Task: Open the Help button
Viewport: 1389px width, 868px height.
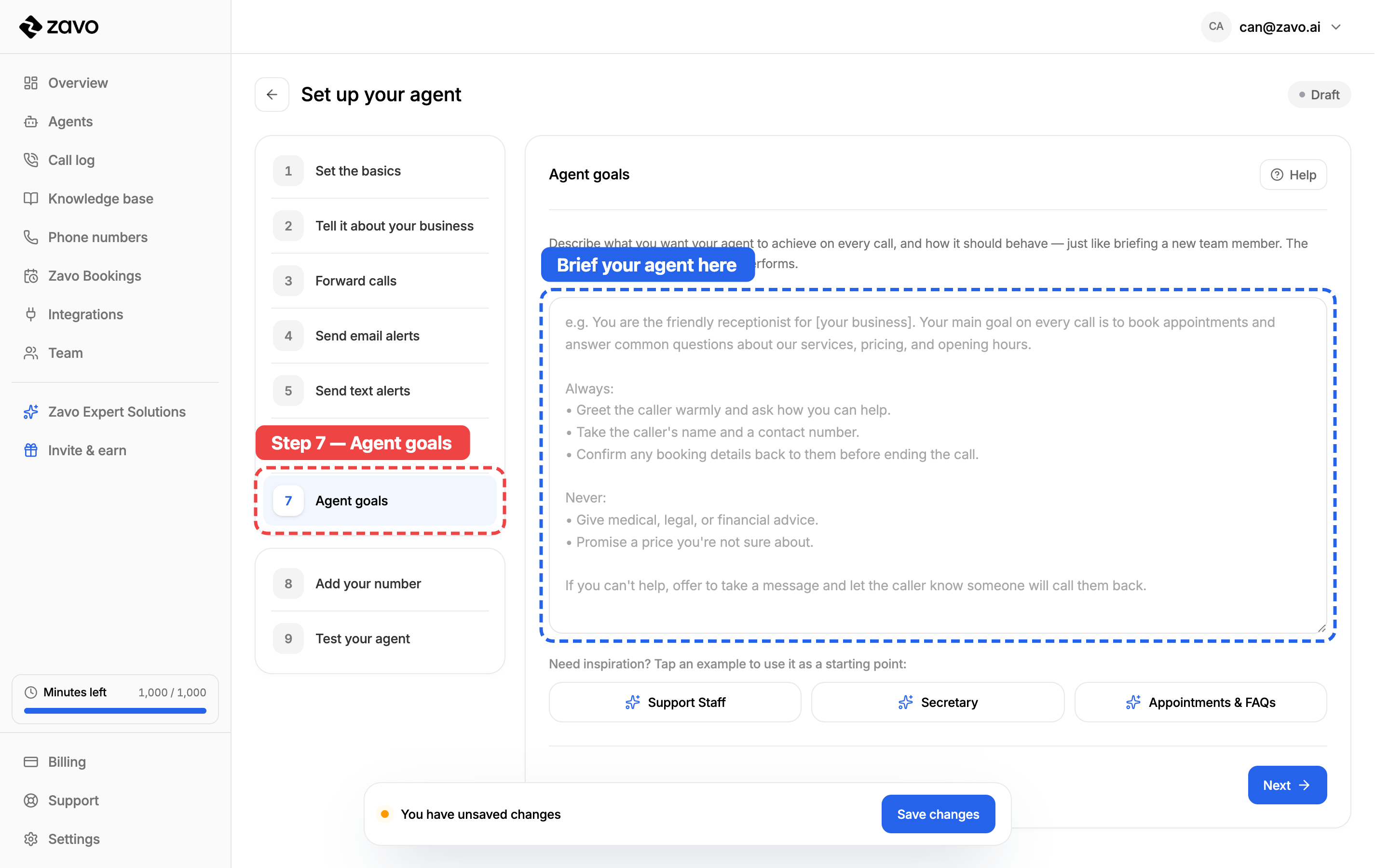Action: coord(1293,175)
